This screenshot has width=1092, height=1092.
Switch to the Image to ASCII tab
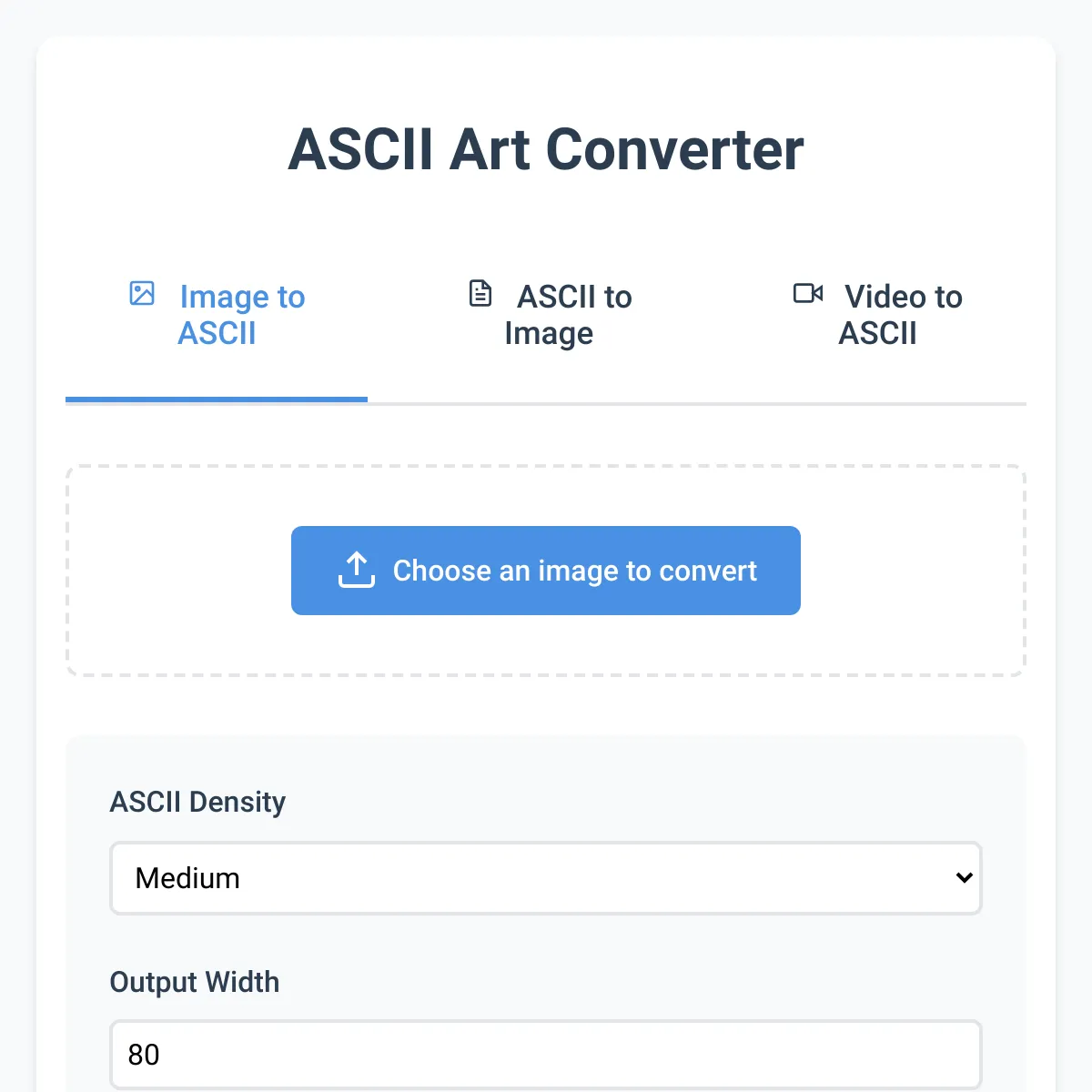point(217,315)
